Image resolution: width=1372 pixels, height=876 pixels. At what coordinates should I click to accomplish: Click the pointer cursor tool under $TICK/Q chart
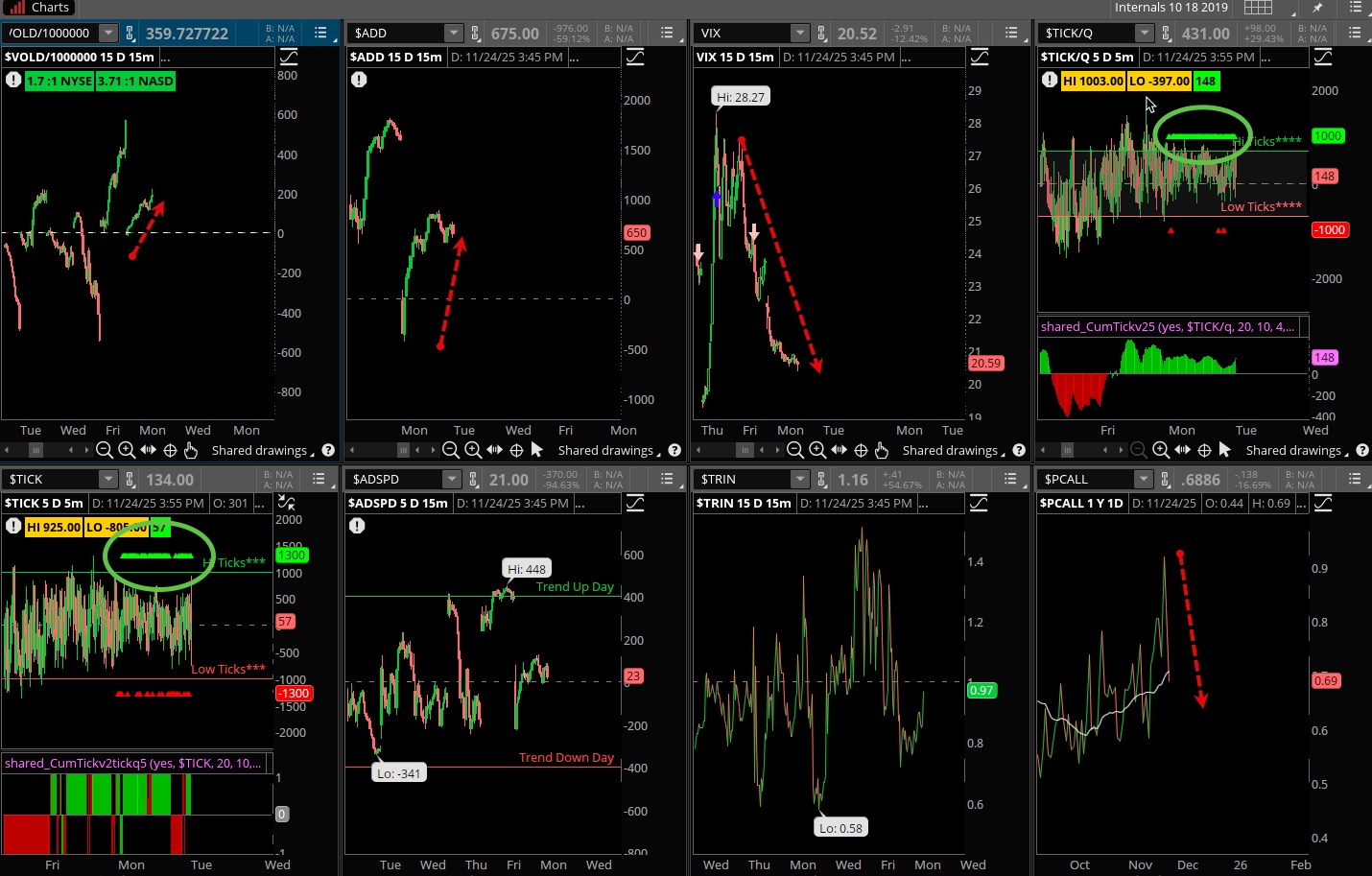[x=1224, y=450]
